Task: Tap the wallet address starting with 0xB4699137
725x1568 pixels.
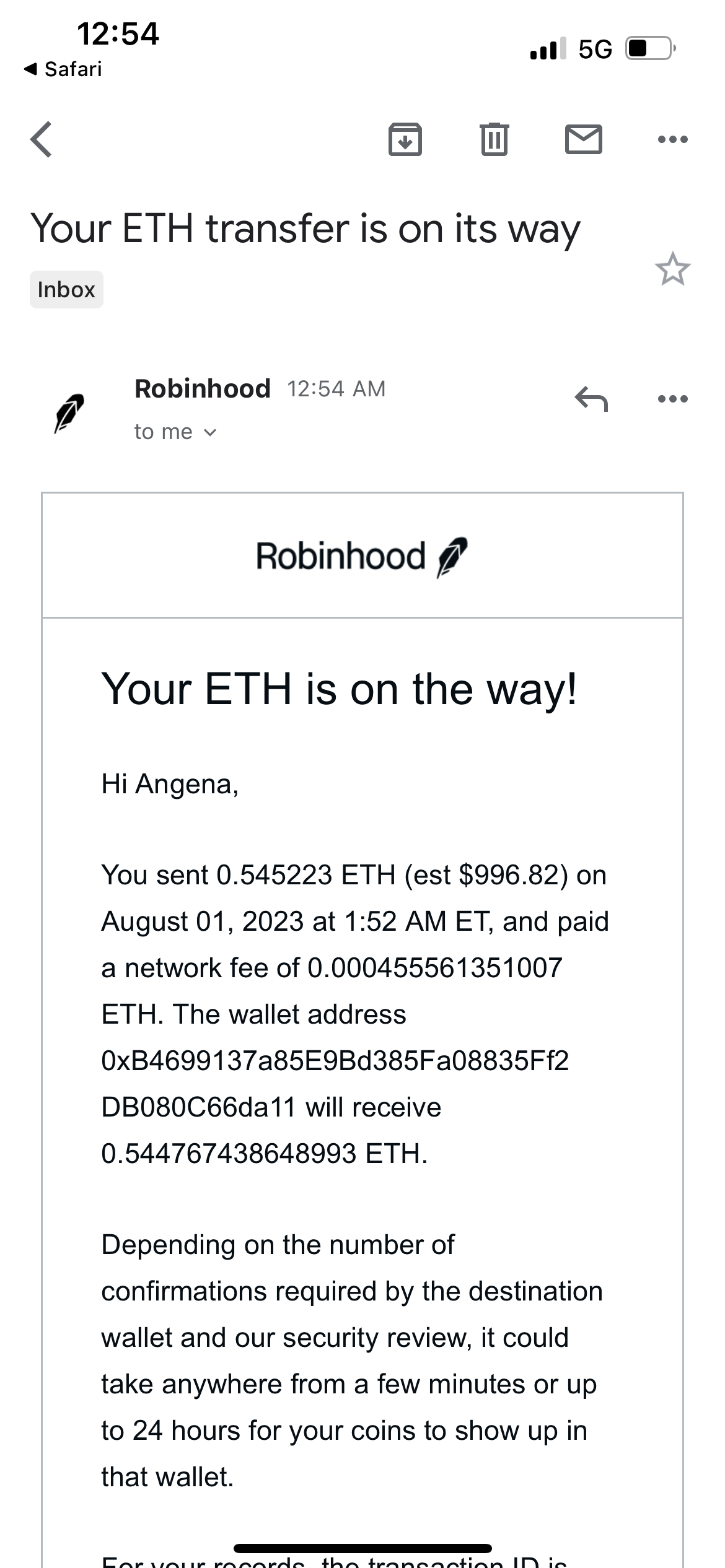Action: pyautogui.click(x=335, y=1084)
